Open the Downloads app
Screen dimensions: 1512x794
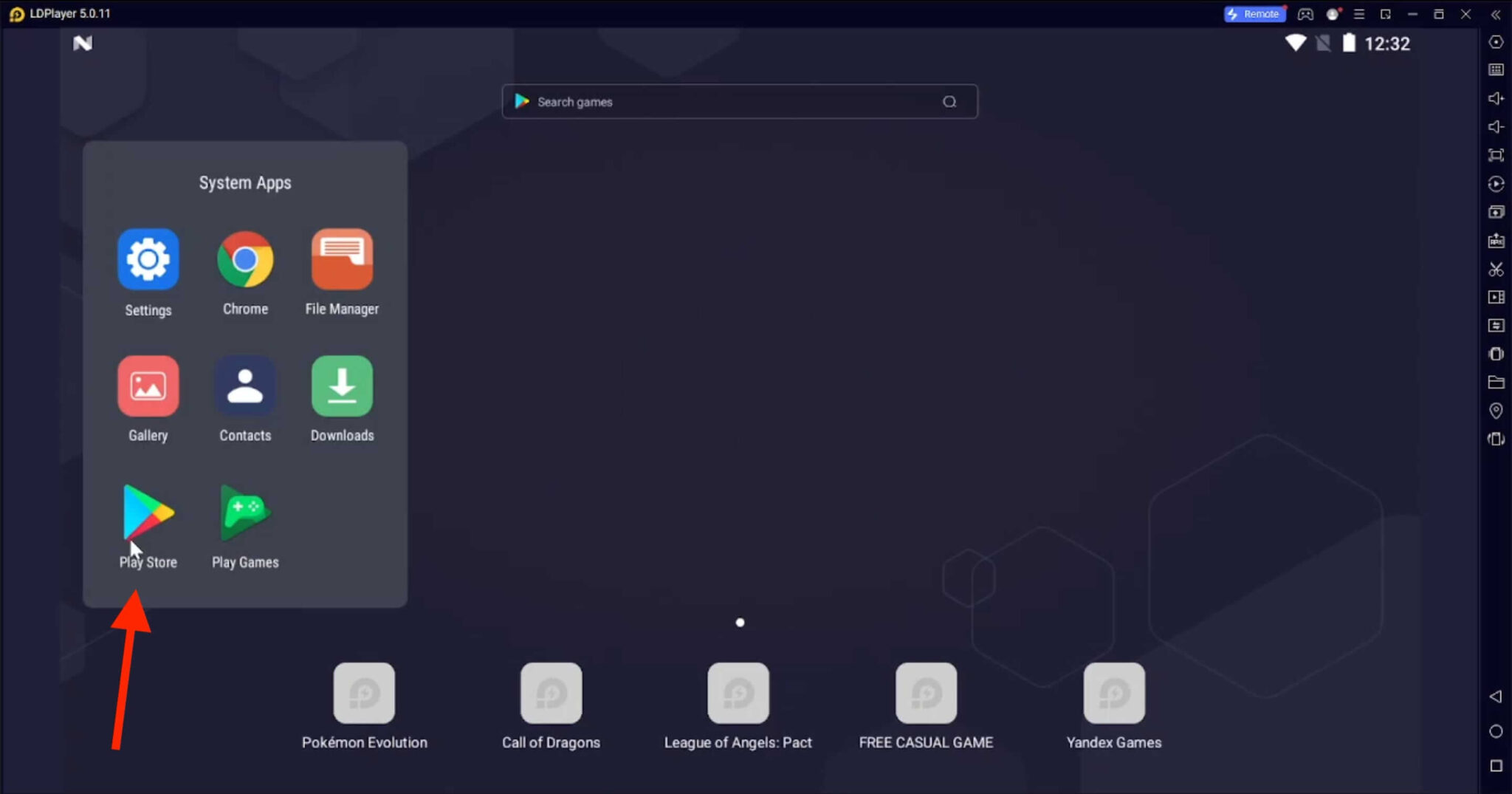tap(342, 386)
